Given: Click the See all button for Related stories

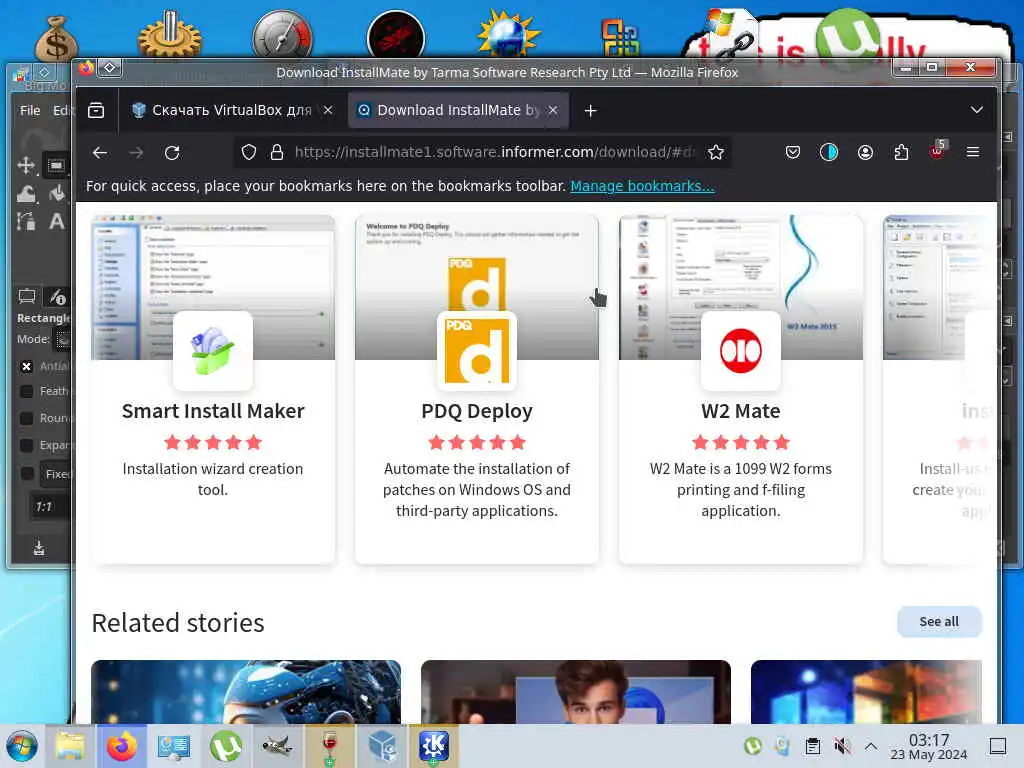Looking at the screenshot, I should click(x=939, y=622).
